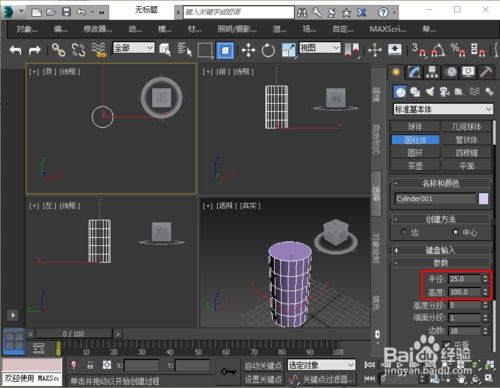Select the 中心 creation method radio
Image resolution: width=500 pixels, height=388 pixels.
pyautogui.click(x=455, y=232)
